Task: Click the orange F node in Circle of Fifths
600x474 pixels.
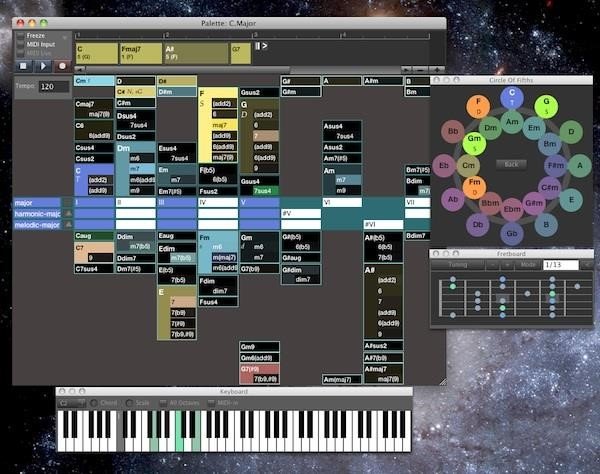Action: [478, 106]
